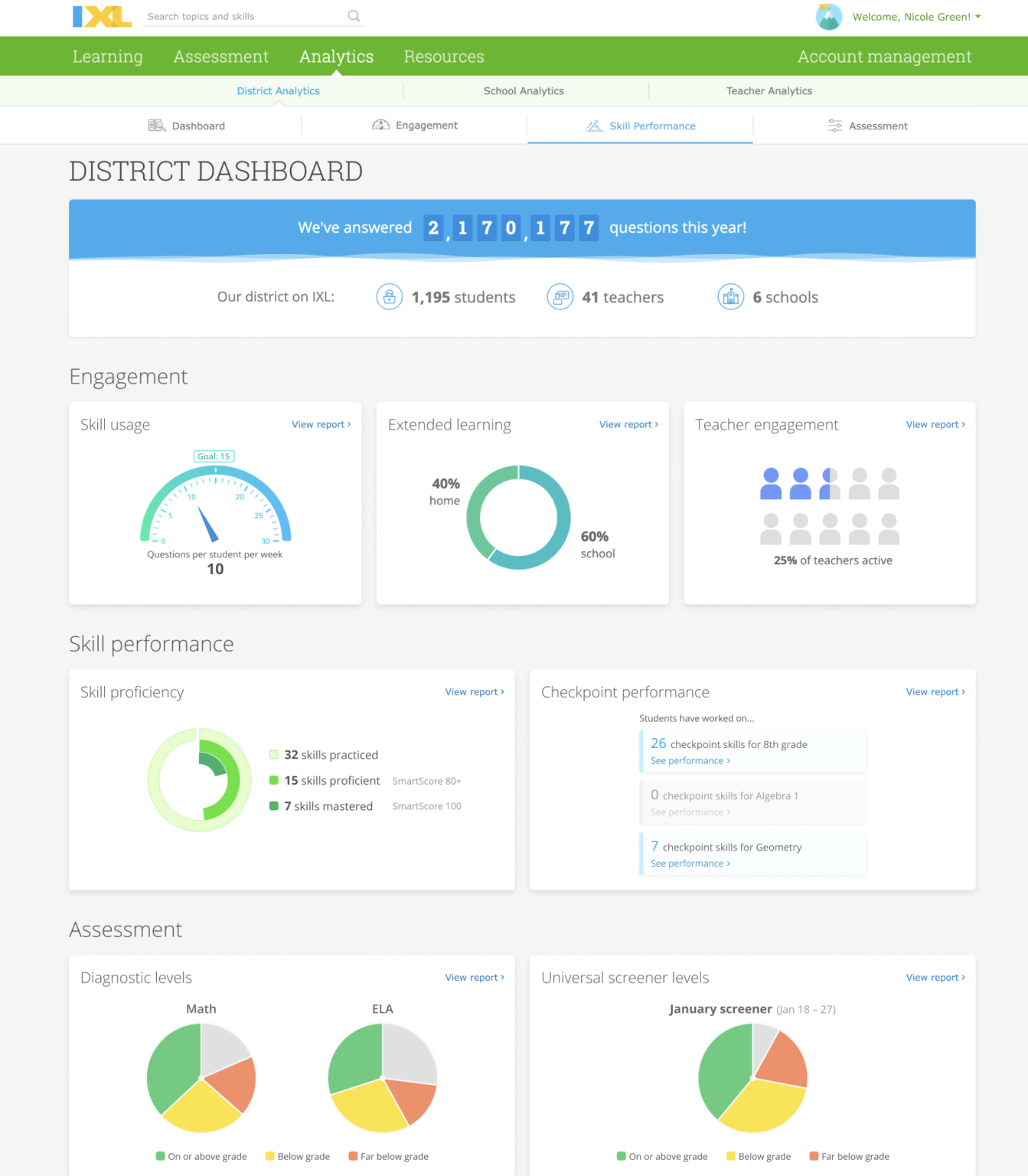Click the Skill Performance chart icon
The image size is (1028, 1176).
(x=594, y=126)
